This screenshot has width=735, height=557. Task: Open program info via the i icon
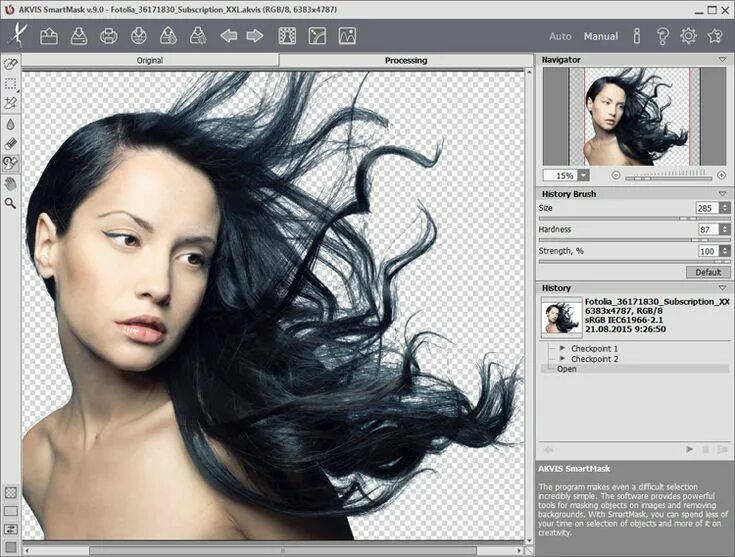point(637,36)
